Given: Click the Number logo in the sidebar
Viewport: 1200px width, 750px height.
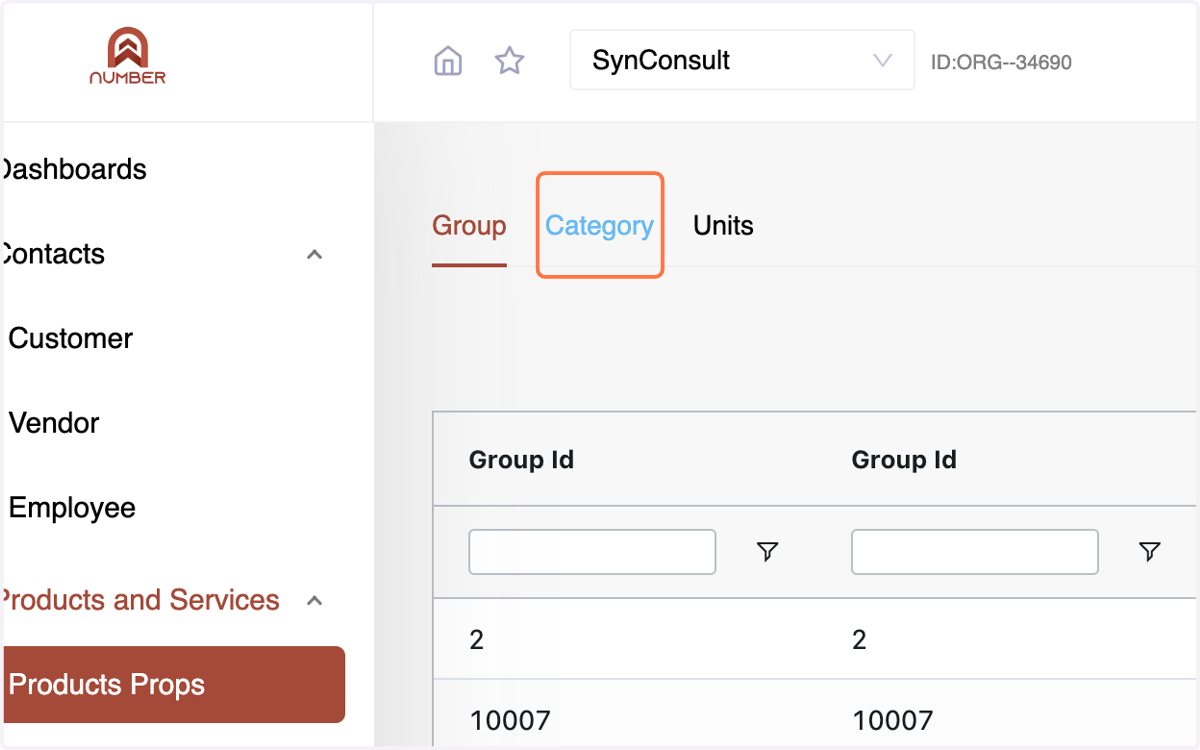Looking at the screenshot, I should click(127, 56).
